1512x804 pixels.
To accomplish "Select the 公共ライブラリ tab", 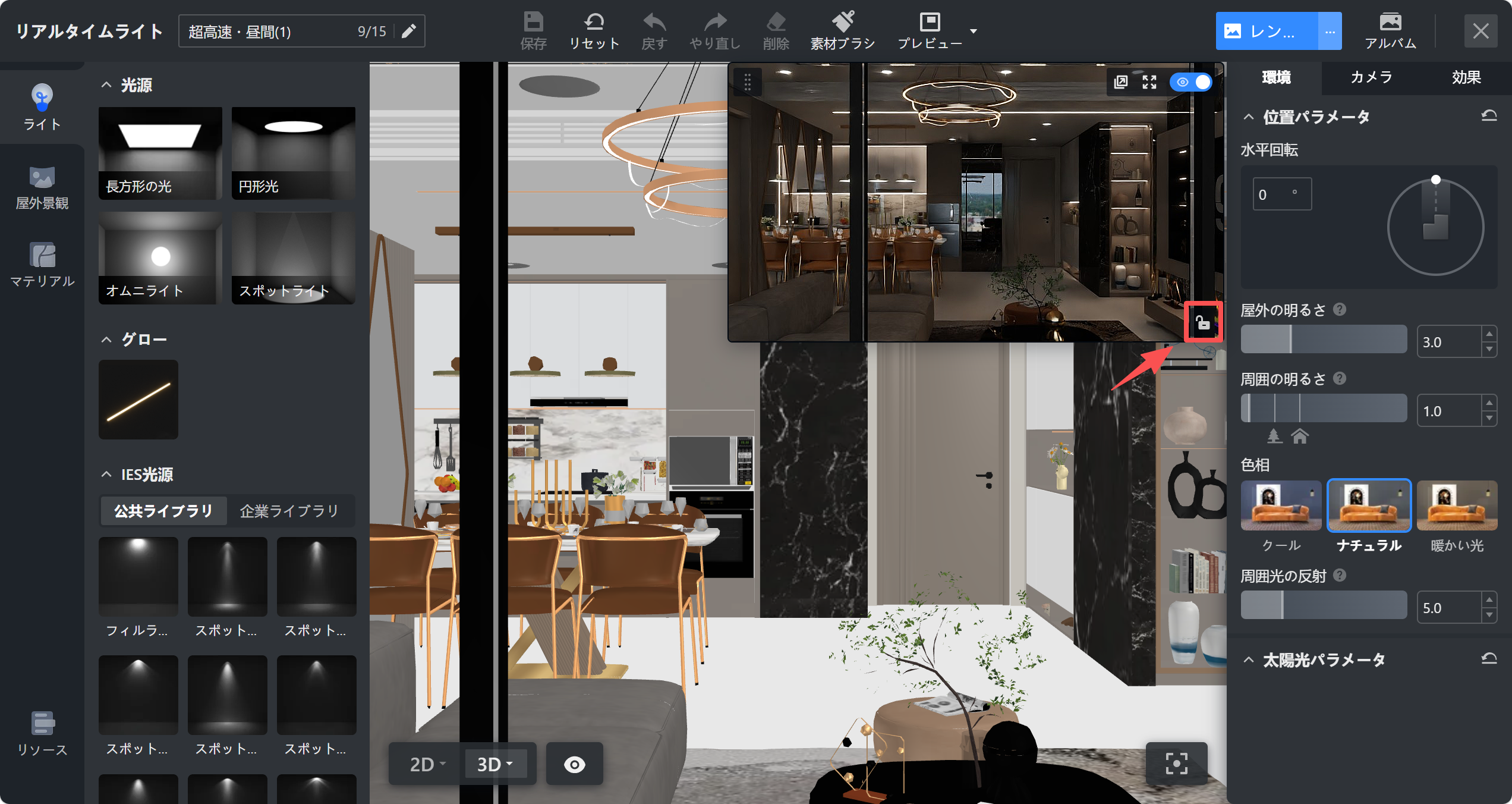I will [x=163, y=511].
